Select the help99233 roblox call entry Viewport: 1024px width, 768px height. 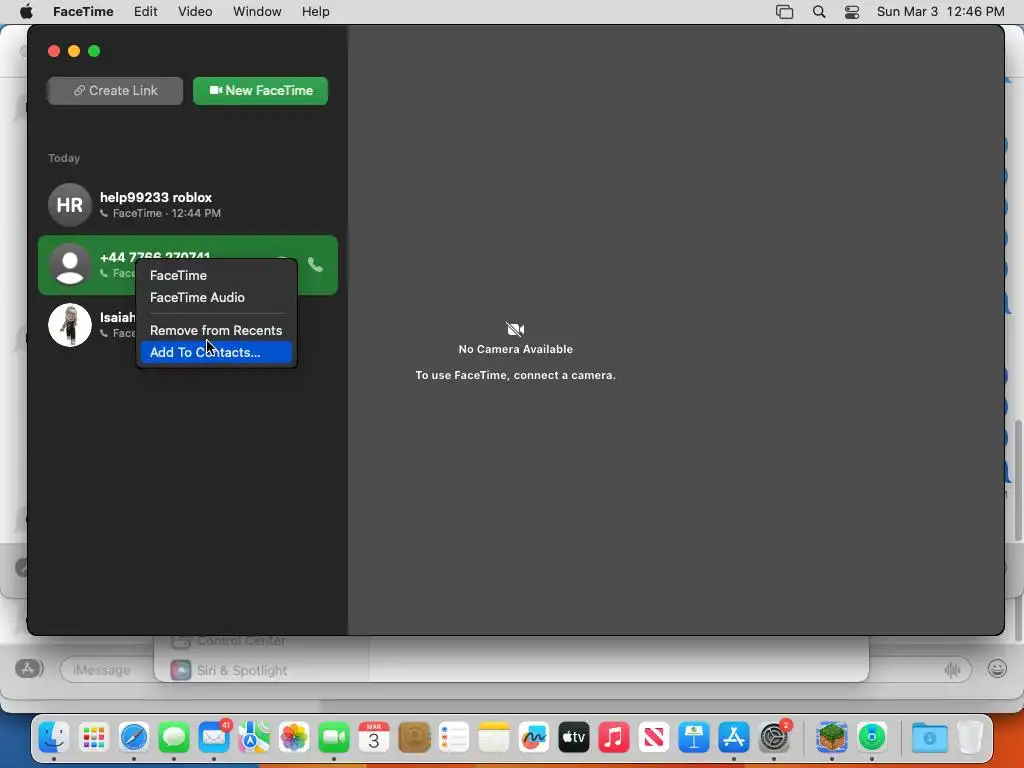tap(188, 205)
